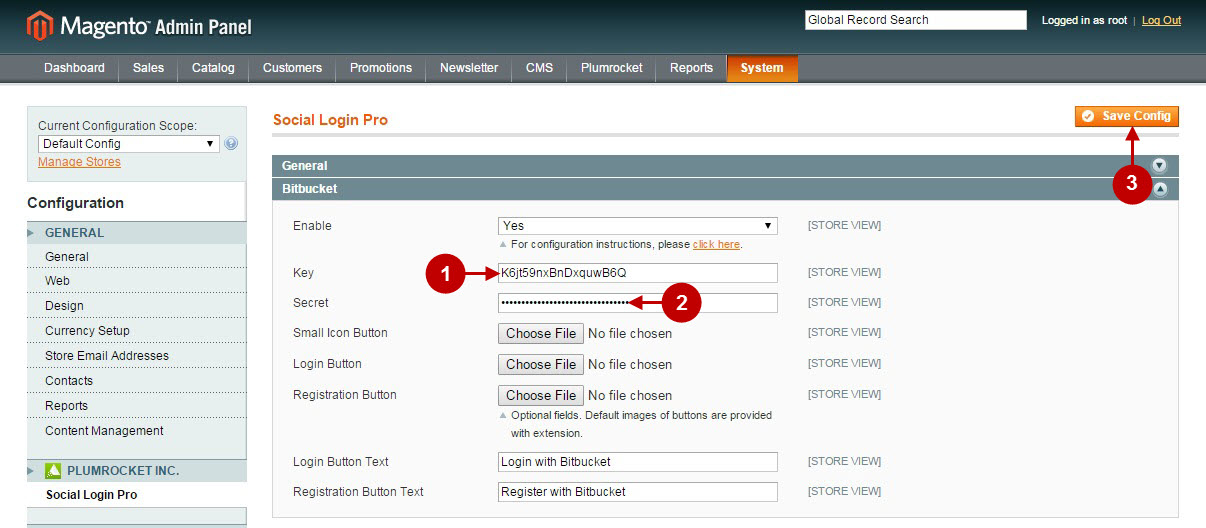Viewport: 1206px width, 528px height.
Task: Open the Catalog menu
Action: pos(213,68)
